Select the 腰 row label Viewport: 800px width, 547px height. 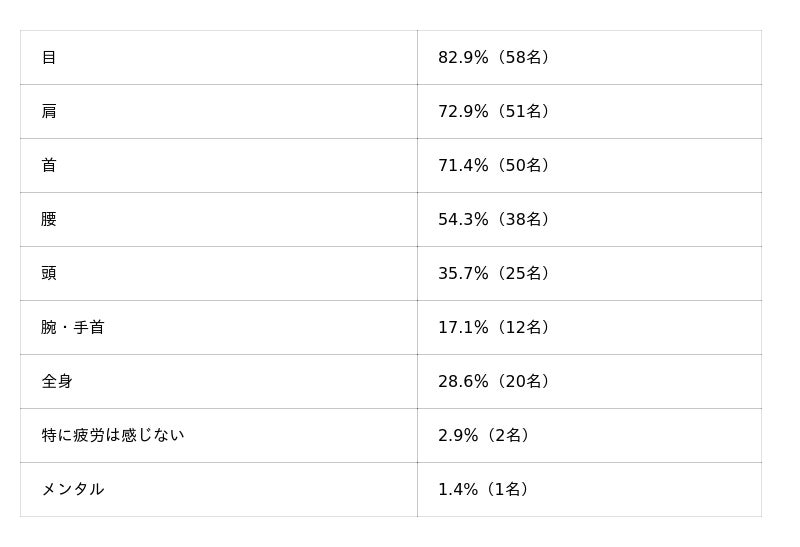coord(49,220)
